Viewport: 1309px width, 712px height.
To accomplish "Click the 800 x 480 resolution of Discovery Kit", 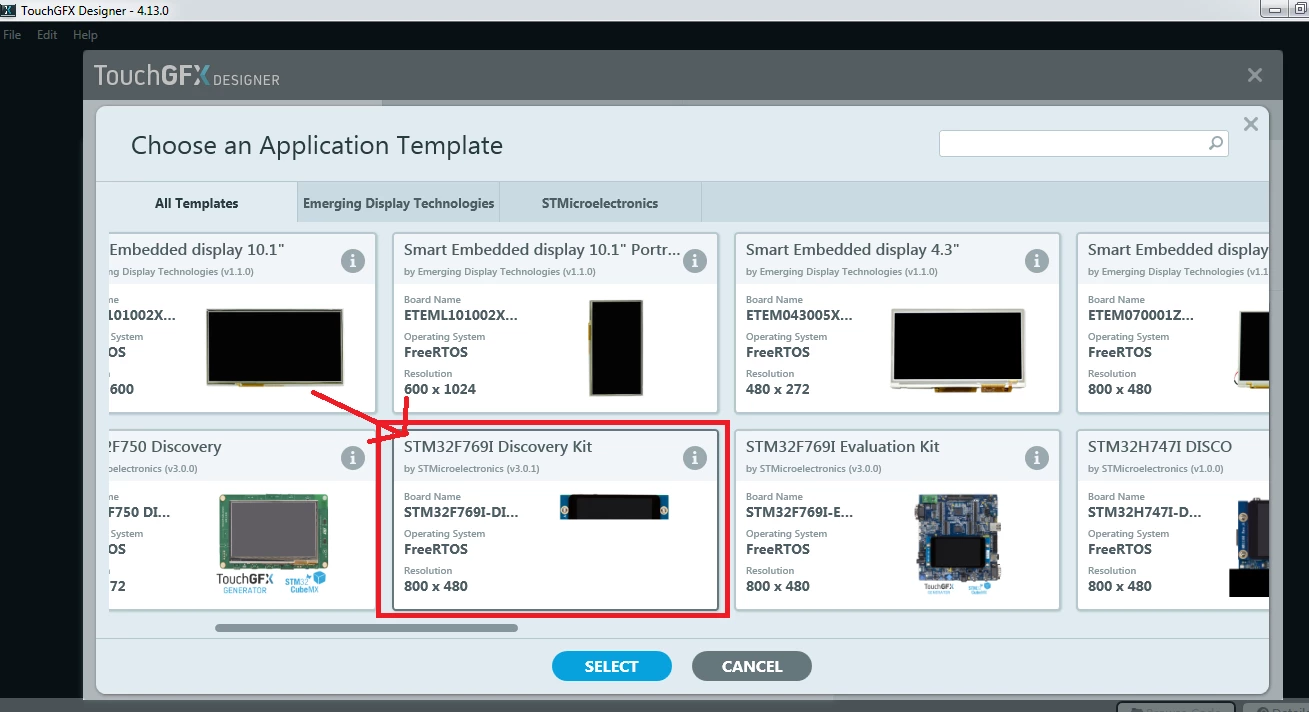I will (436, 586).
